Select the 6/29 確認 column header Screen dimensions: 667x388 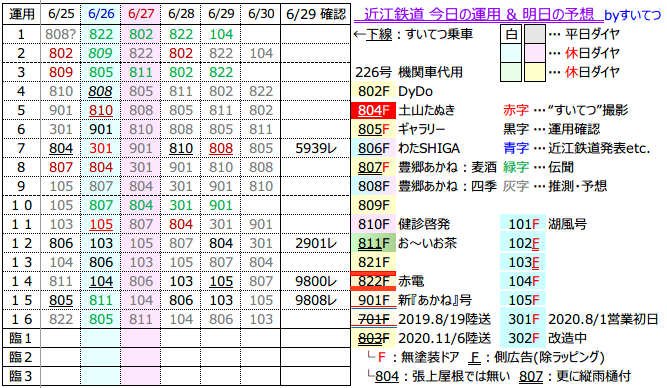(316, 14)
